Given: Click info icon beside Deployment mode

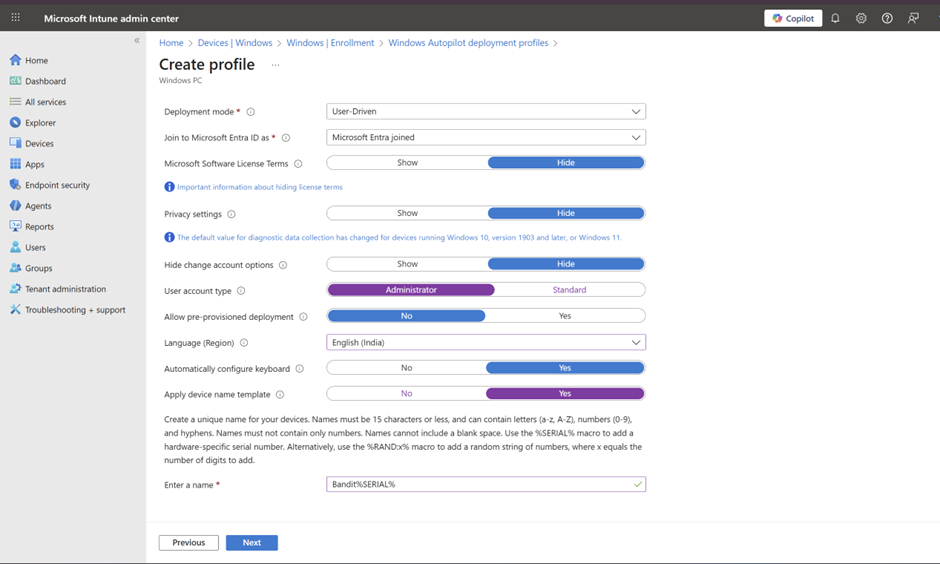Looking at the screenshot, I should (251, 112).
